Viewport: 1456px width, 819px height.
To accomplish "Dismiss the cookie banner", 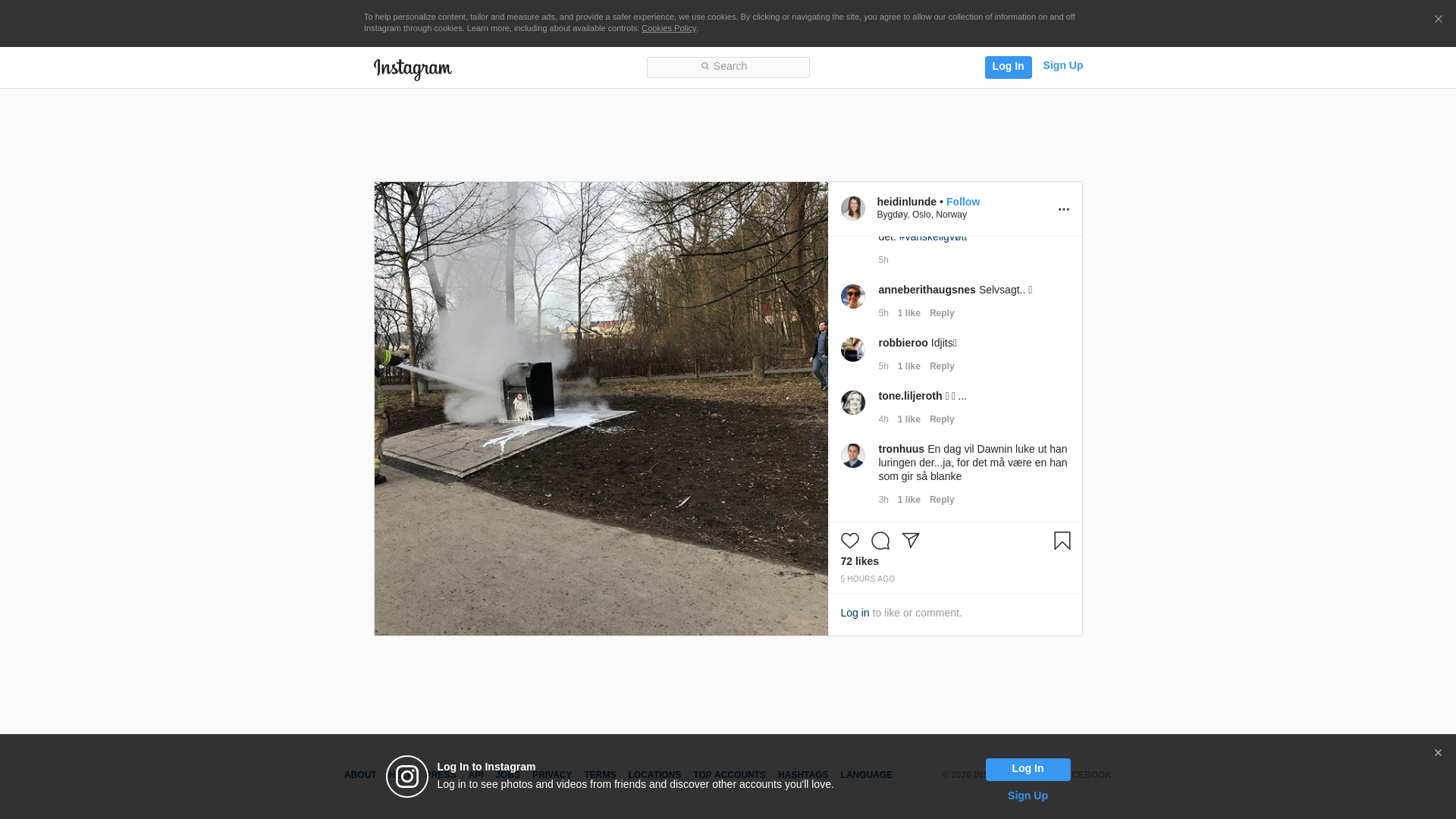I will pos(1438,20).
